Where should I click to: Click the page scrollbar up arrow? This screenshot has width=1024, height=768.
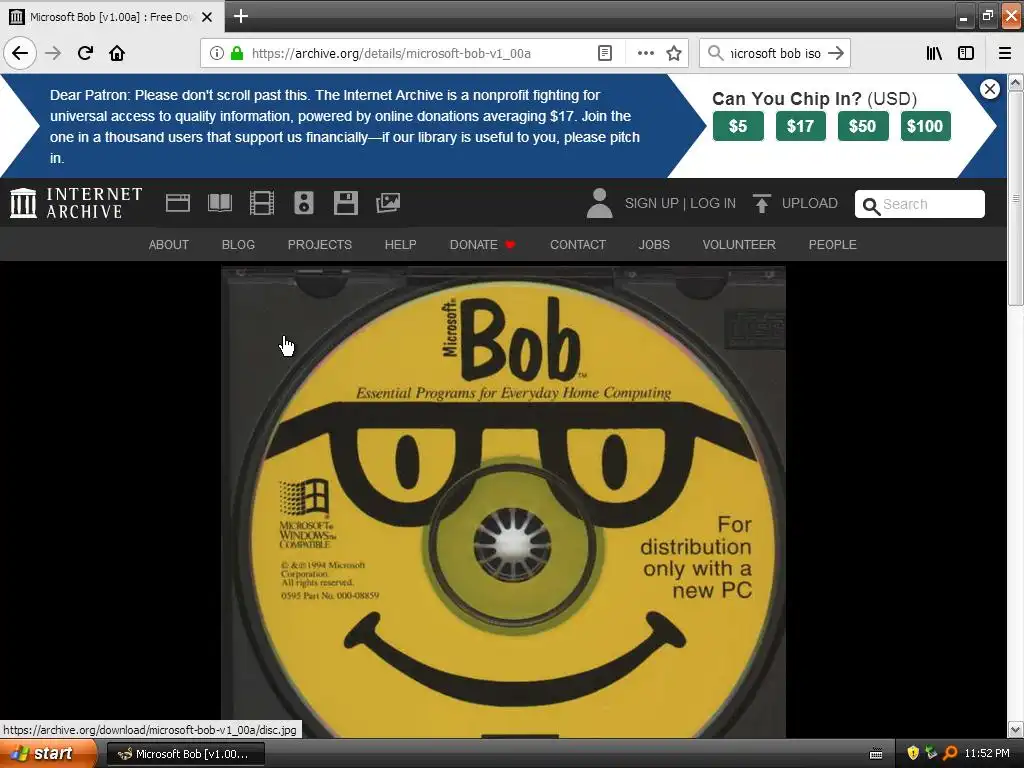[x=1016, y=82]
